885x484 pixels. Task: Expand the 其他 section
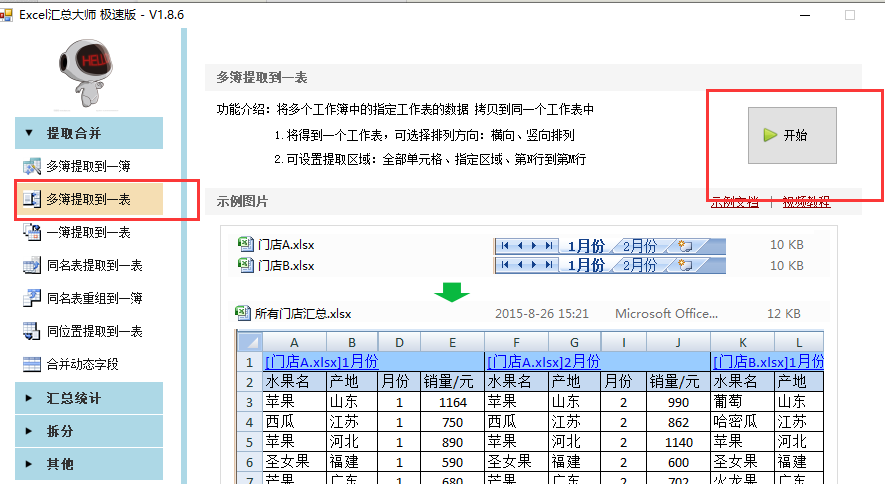click(x=89, y=464)
